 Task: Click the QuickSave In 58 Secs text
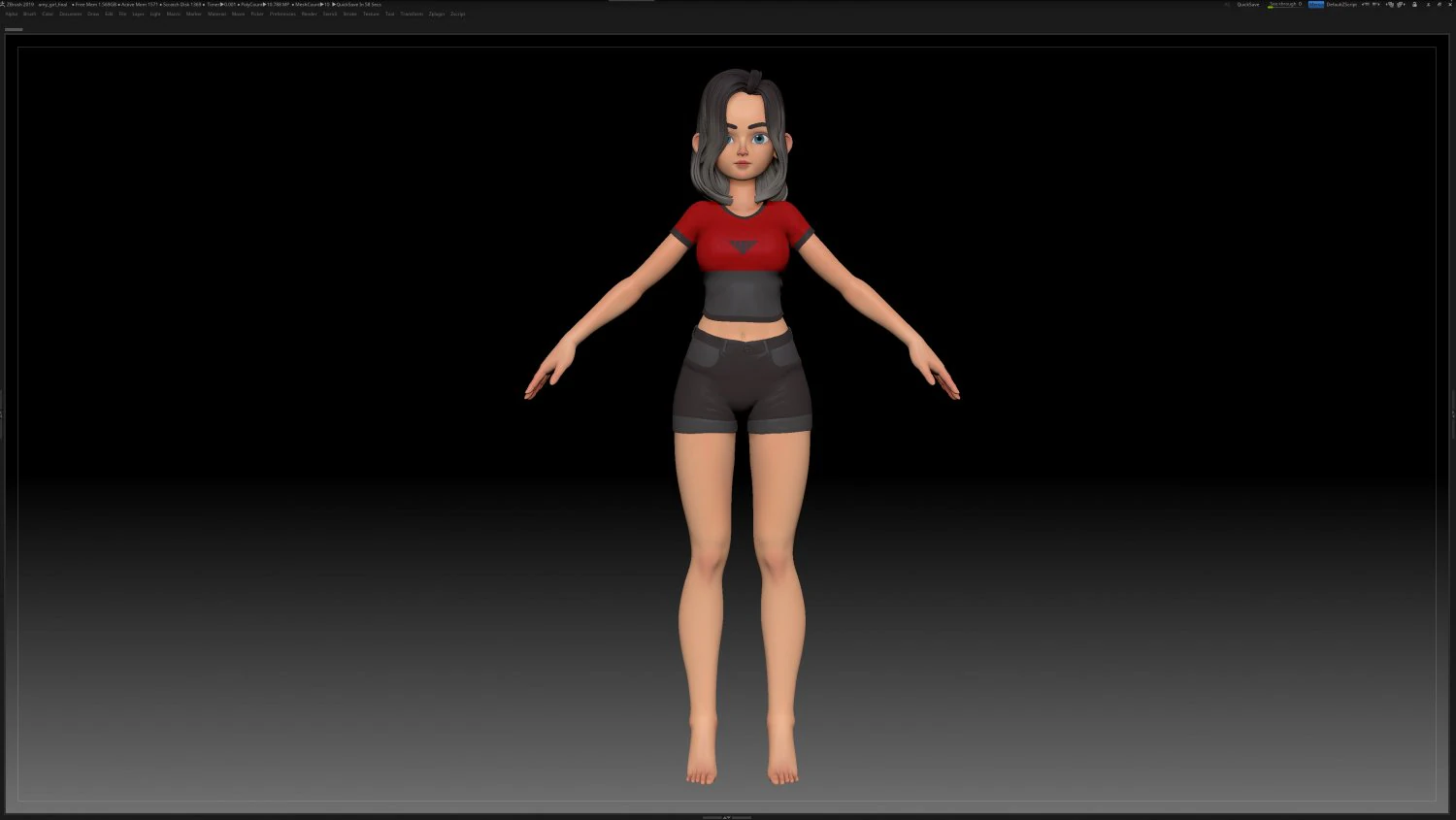[357, 4]
